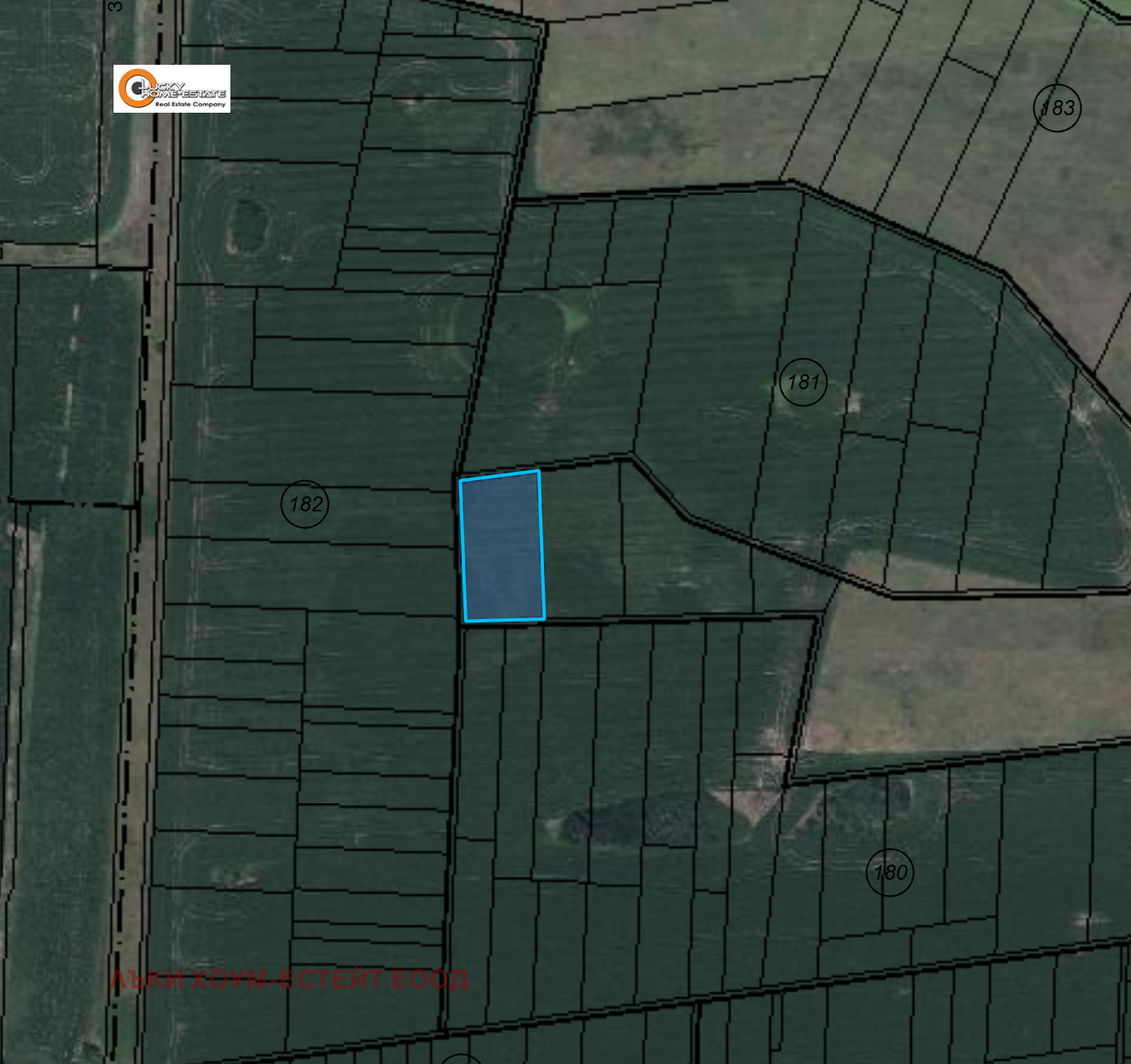Select the parcel directly east of blue parcel
The height and width of the screenshot is (1064, 1131).
tap(581, 543)
